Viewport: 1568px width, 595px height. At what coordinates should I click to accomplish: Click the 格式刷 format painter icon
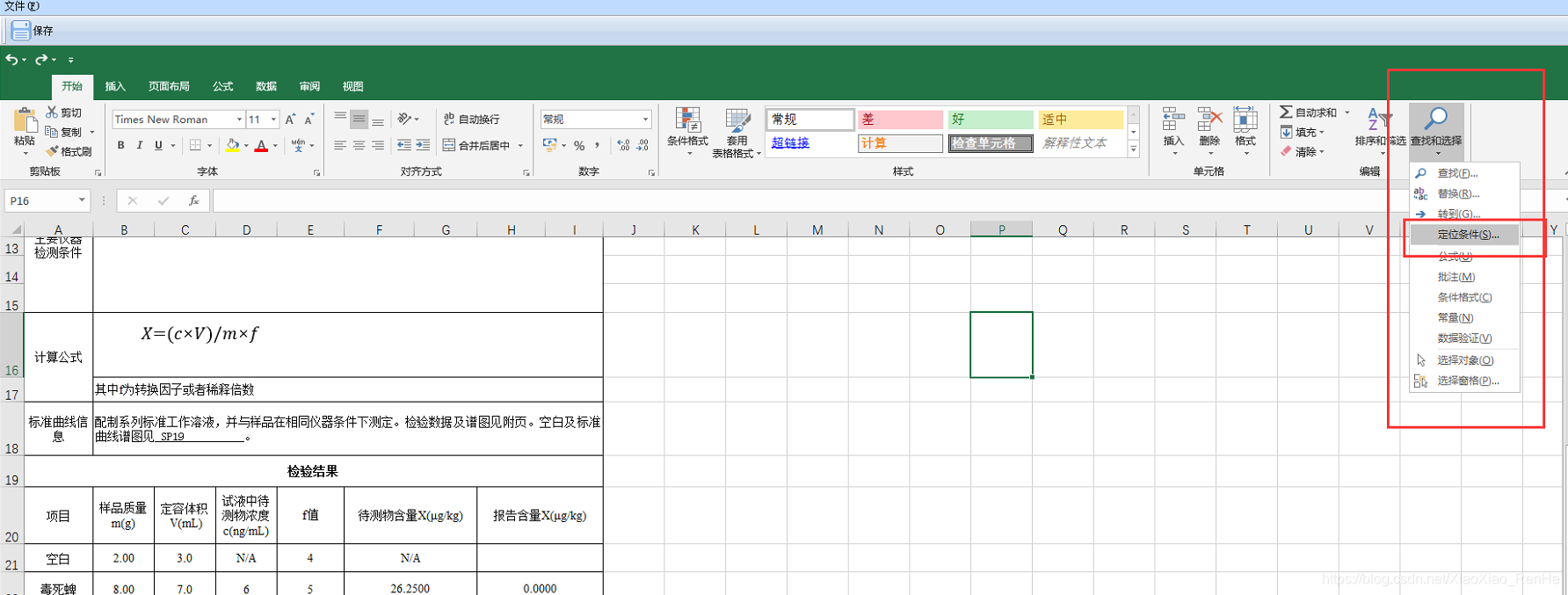coord(52,151)
